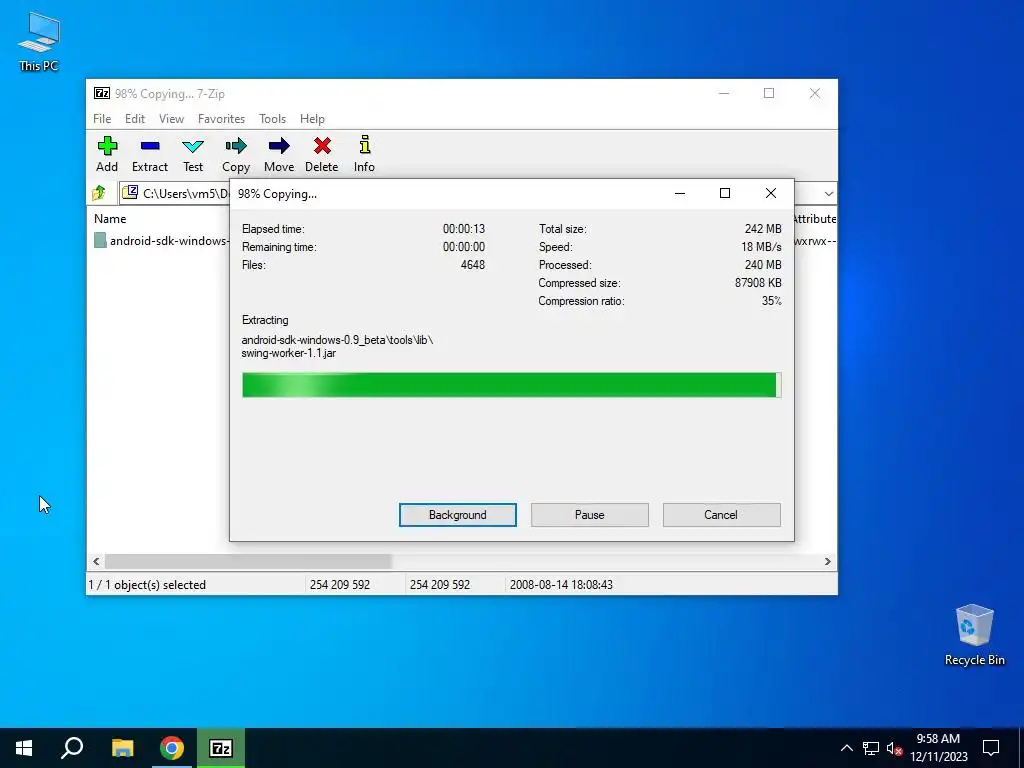Open the notification center icon
The image size is (1024, 768).
[x=991, y=748]
